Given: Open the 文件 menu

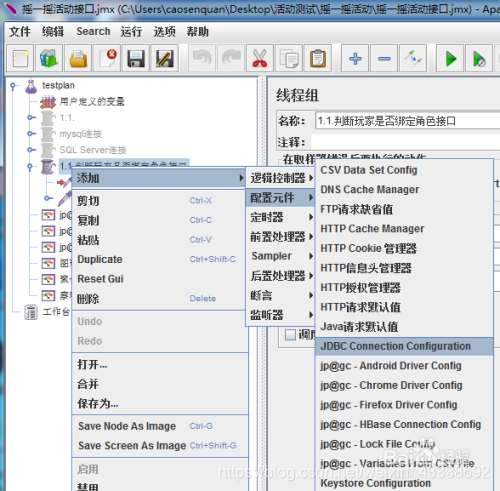Looking at the screenshot, I should [x=20, y=32].
